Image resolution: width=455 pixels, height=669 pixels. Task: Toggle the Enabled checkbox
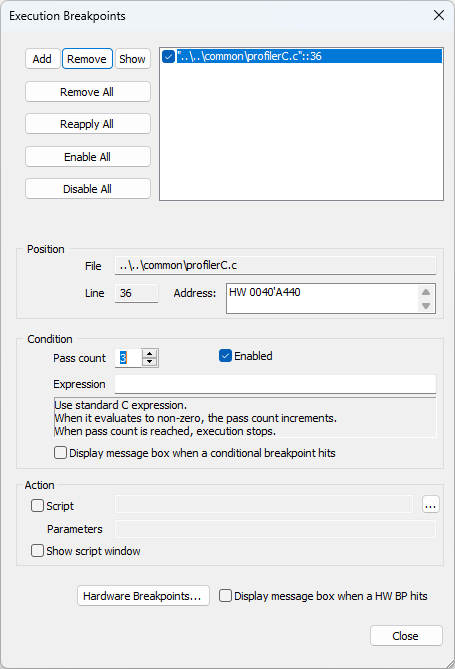(225, 356)
